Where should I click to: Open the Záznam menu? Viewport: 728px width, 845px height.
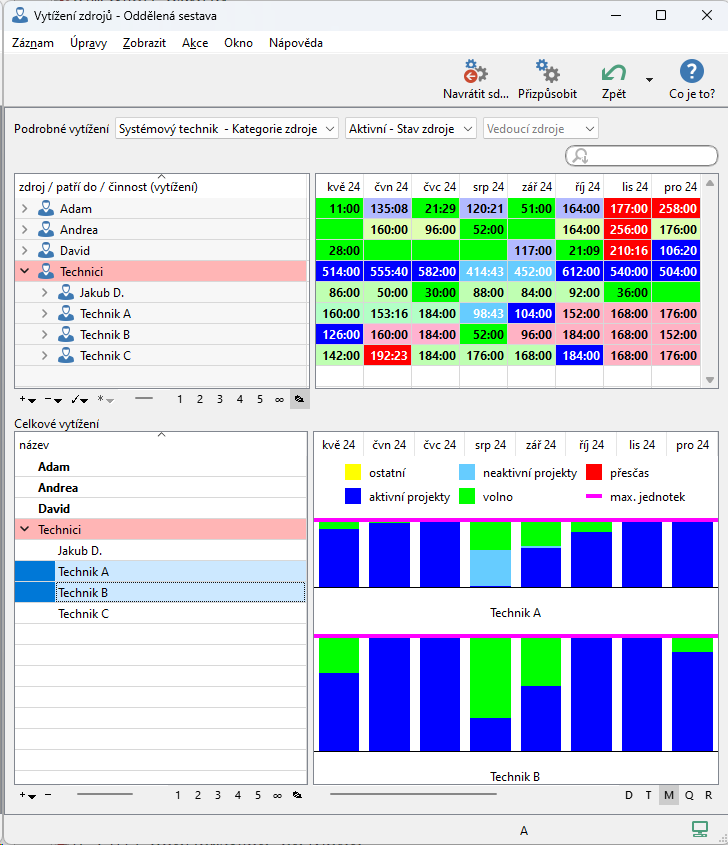pos(33,43)
